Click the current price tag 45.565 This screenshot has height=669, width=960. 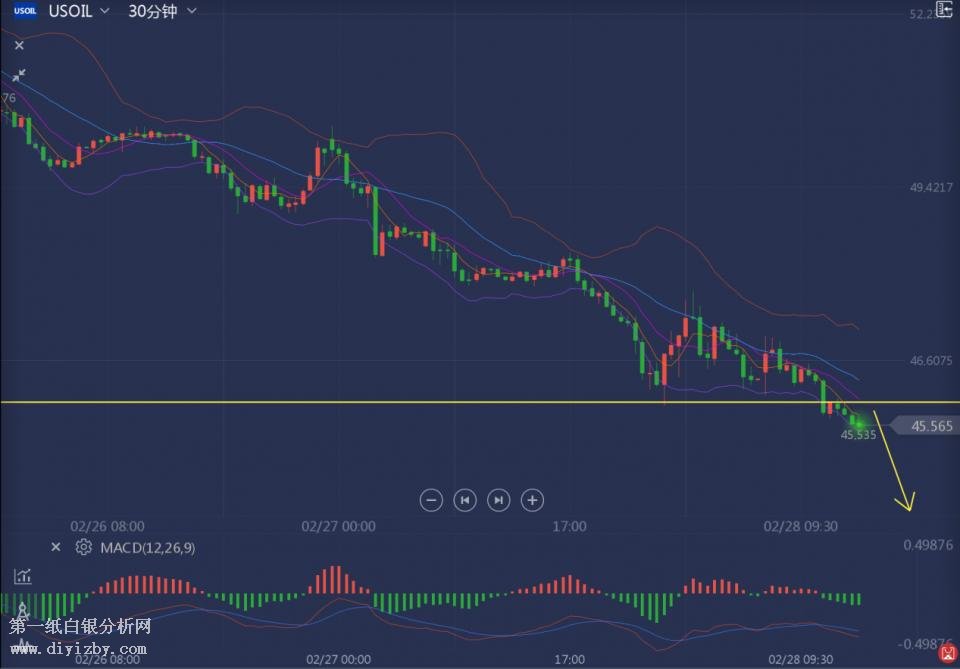point(932,426)
